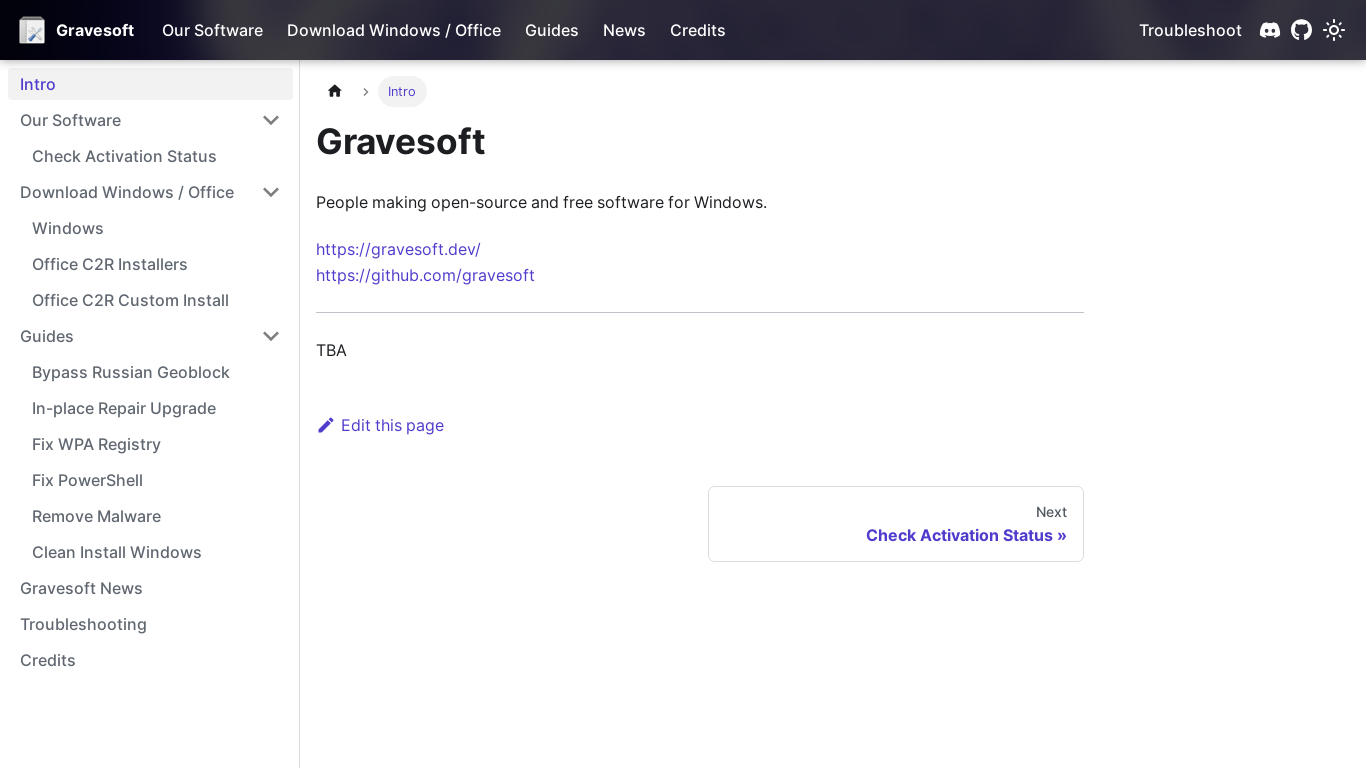Screen dimensions: 1366x768
Task: Select Intro in the sidebar
Action: click(150, 84)
